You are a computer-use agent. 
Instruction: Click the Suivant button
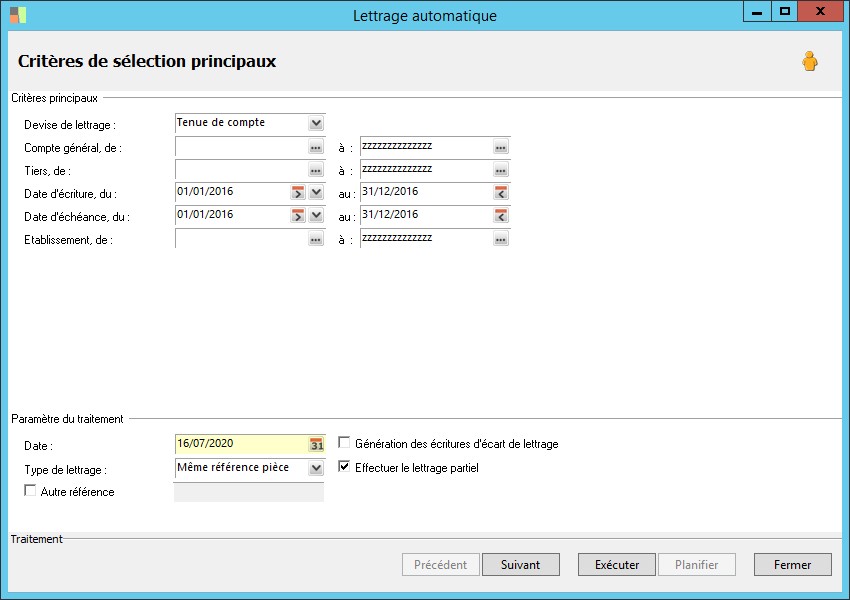520,565
